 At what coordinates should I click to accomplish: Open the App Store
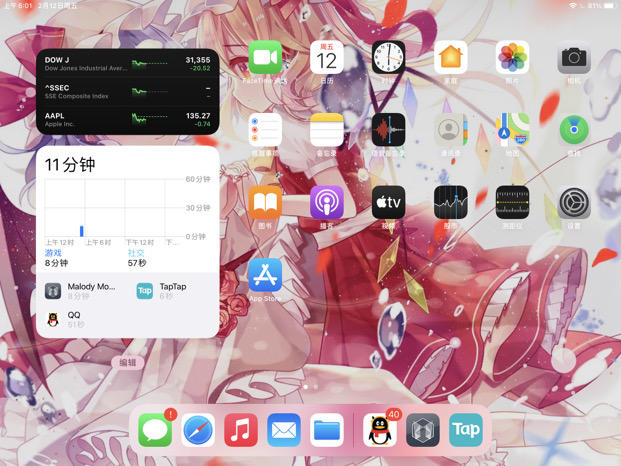click(265, 275)
